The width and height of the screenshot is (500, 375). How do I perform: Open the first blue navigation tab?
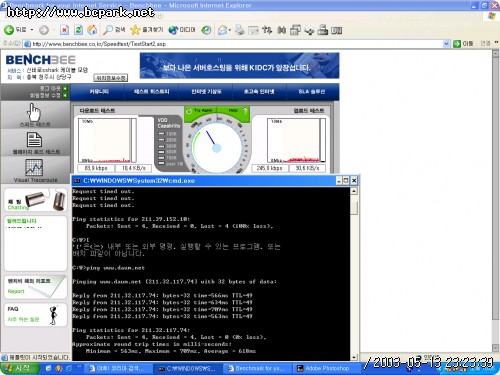click(x=98, y=92)
